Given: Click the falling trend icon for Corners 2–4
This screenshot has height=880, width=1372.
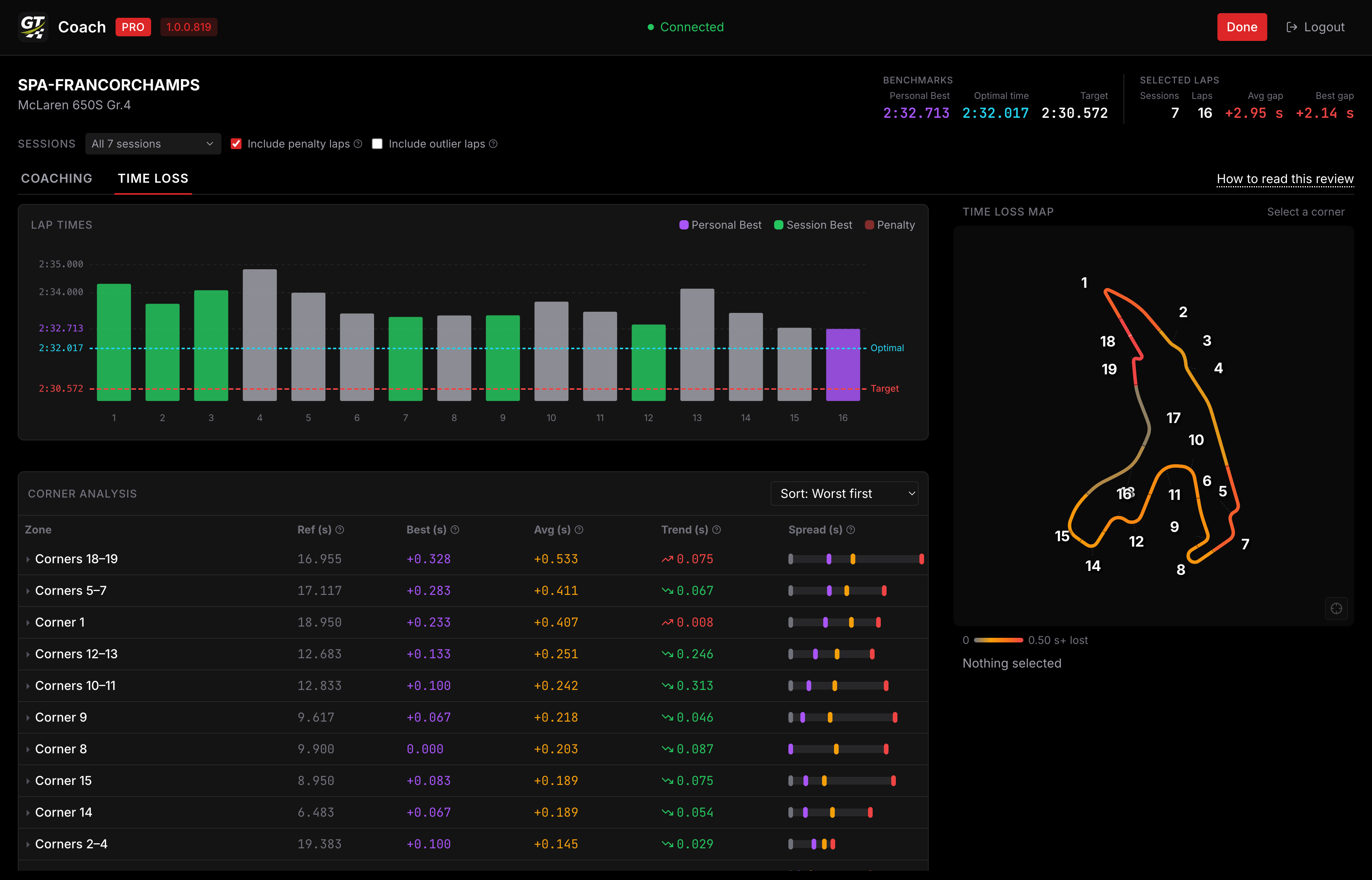Looking at the screenshot, I should pos(667,844).
